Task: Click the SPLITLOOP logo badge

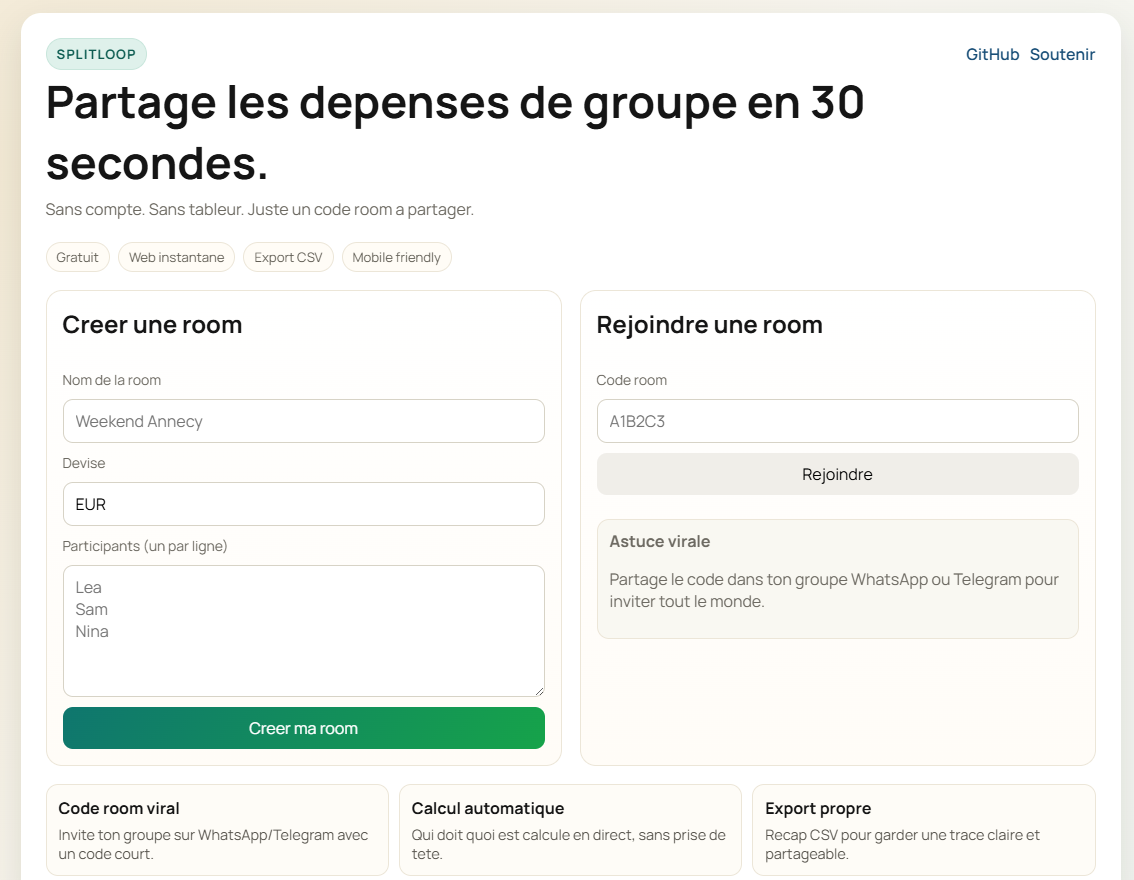Action: [96, 54]
